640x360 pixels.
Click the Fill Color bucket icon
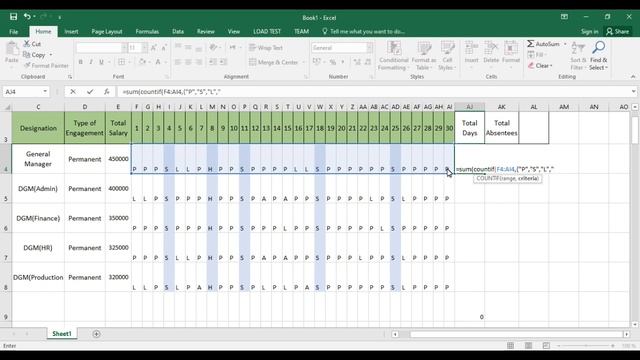coord(142,62)
